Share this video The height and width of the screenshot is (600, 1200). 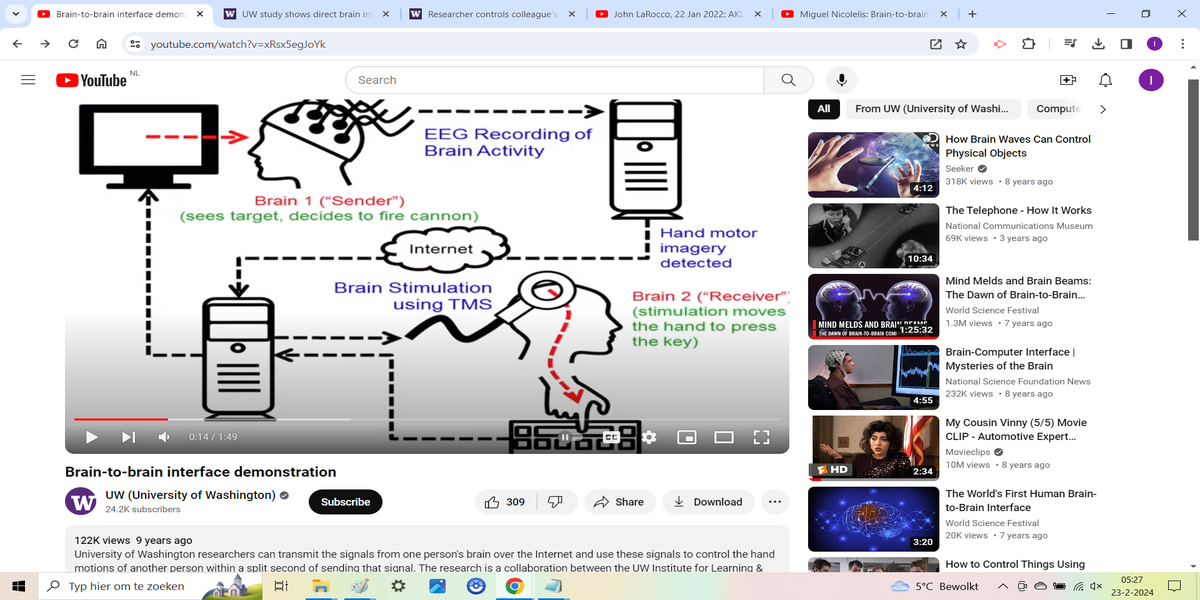620,502
